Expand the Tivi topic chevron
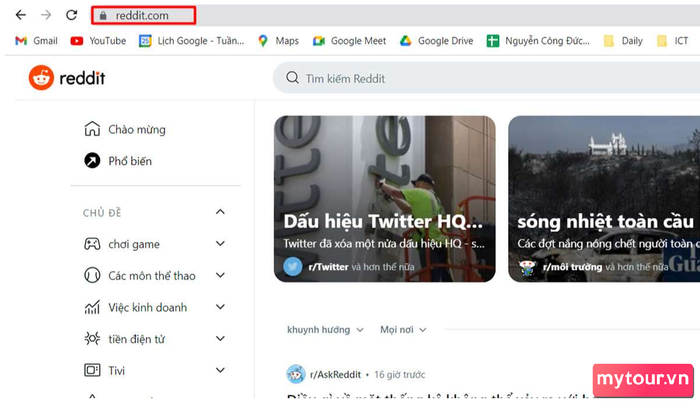Viewport: 700px width, 405px height. click(220, 370)
